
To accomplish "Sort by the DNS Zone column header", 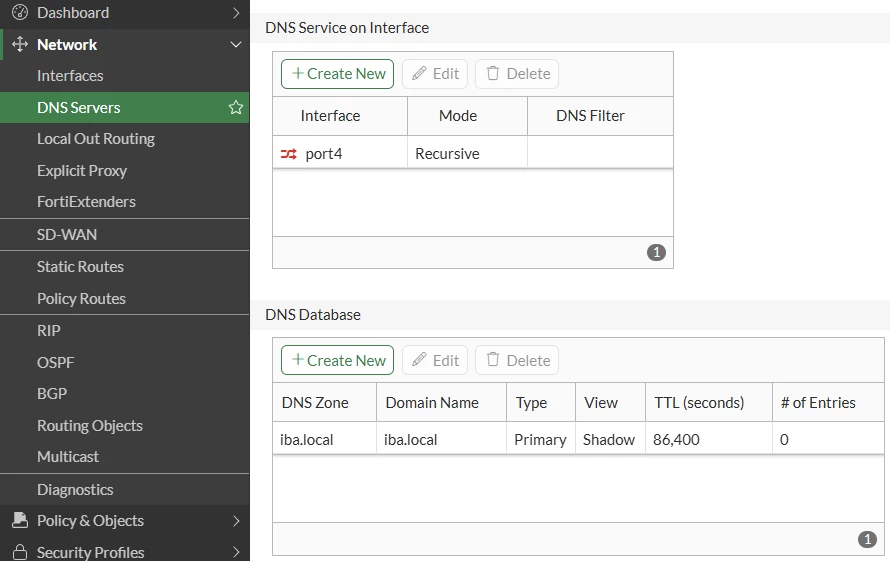I will point(325,403).
